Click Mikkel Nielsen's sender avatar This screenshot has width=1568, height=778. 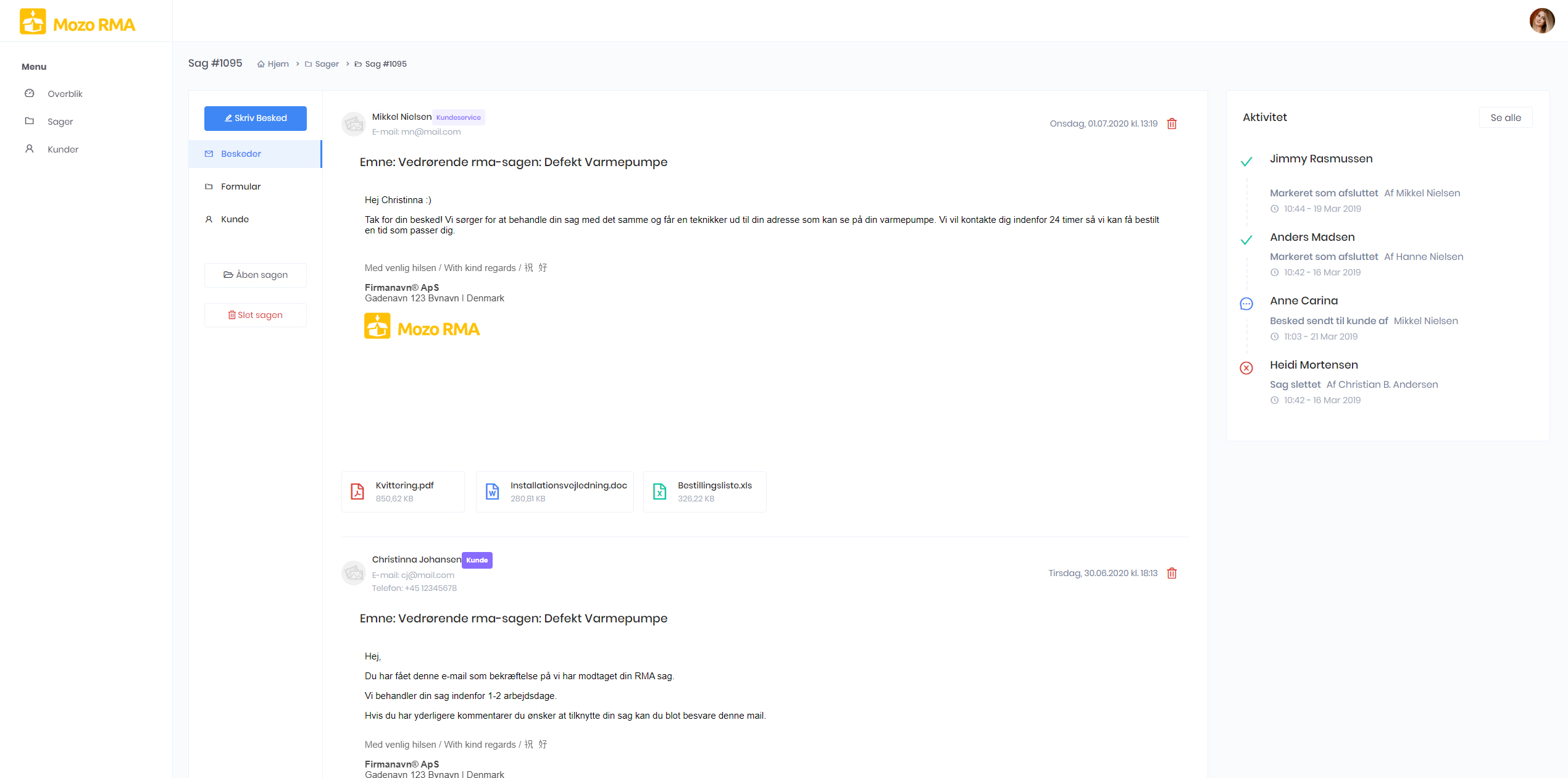354,124
